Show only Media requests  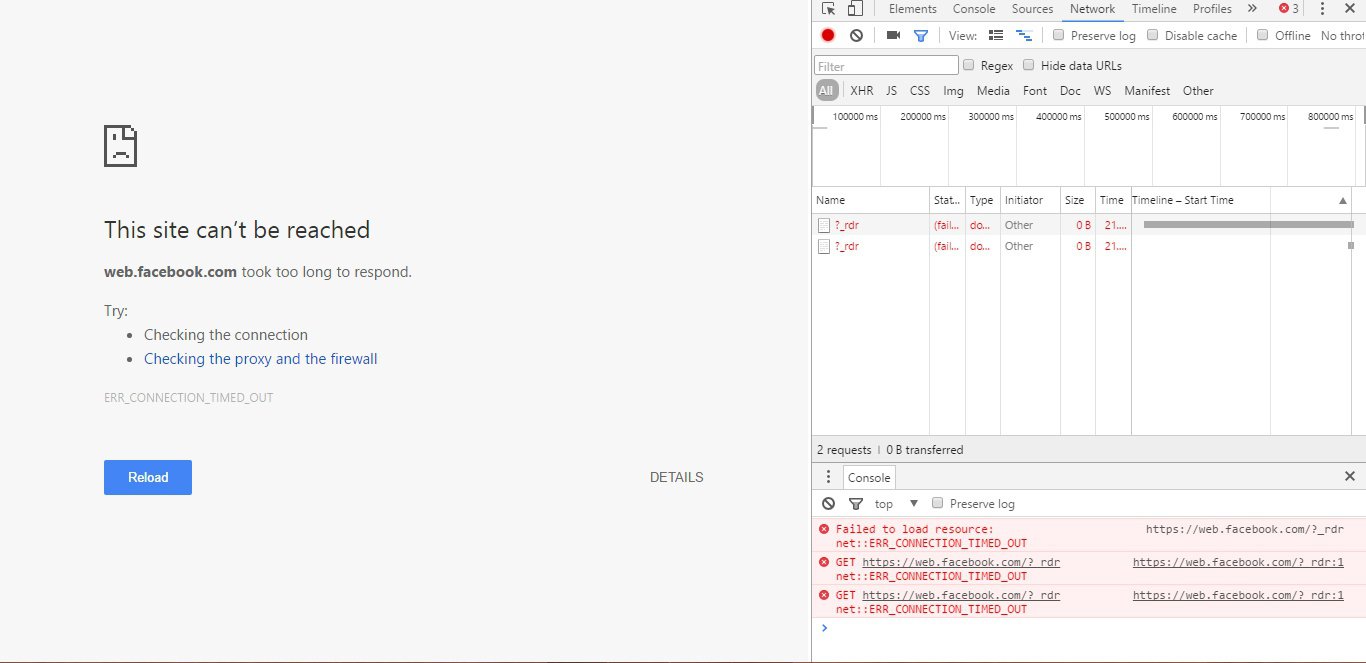993,91
